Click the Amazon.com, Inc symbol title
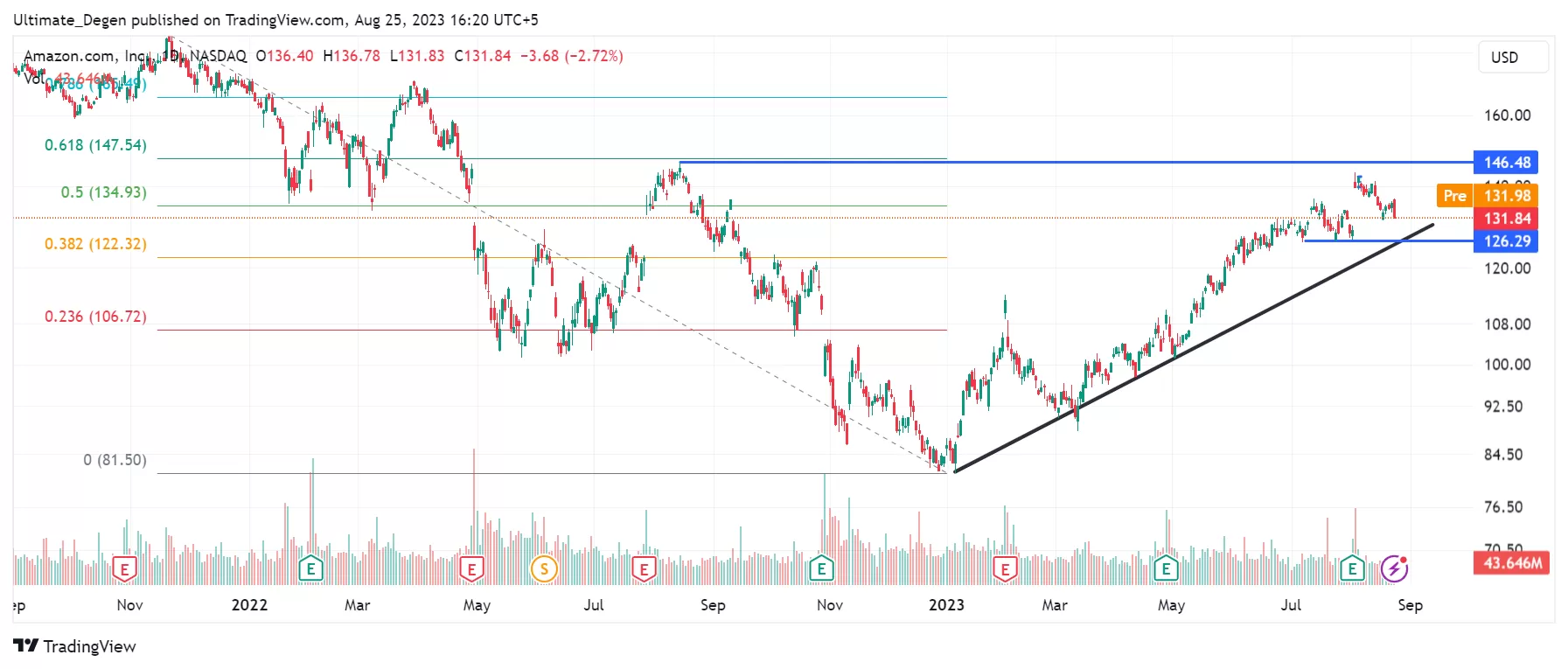Image resolution: width=1568 pixels, height=669 pixels. [x=86, y=56]
